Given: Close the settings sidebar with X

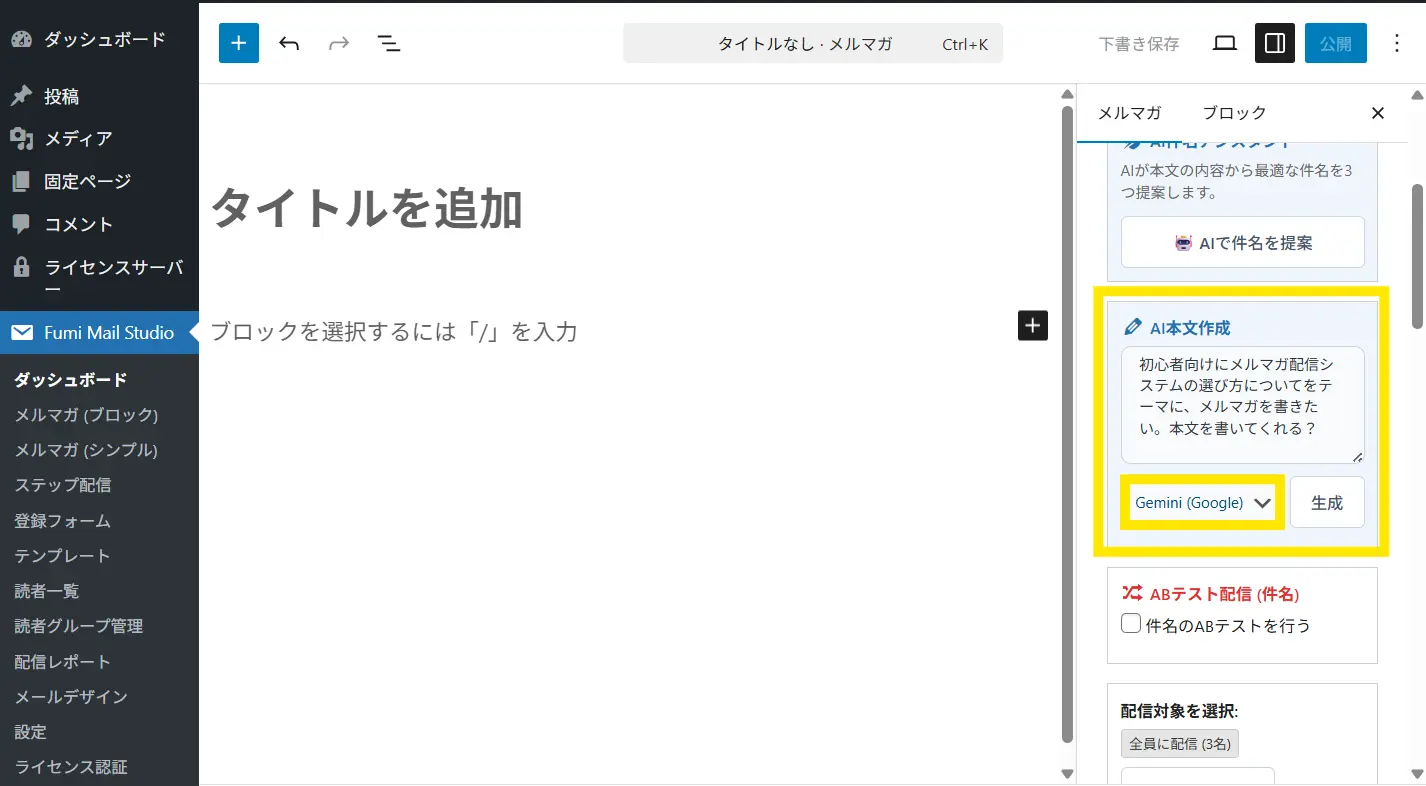Looking at the screenshot, I should pos(1377,113).
